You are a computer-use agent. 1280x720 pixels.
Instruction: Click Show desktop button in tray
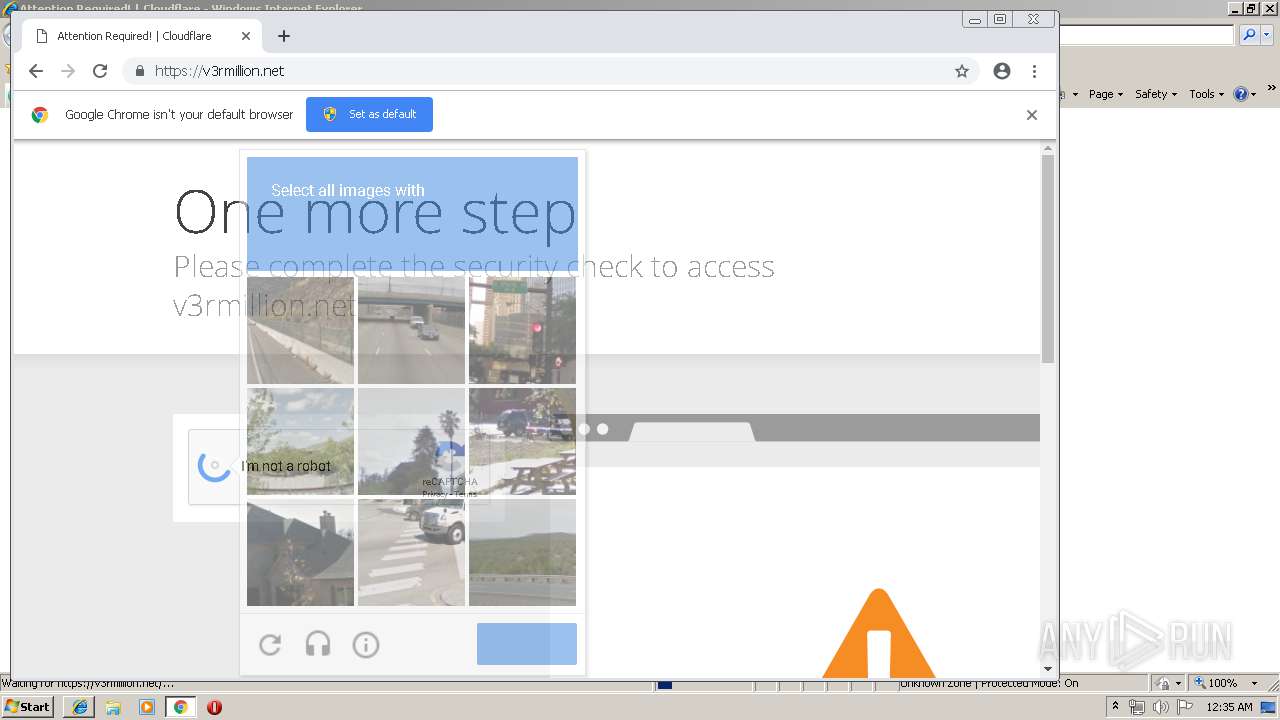pos(1270,707)
